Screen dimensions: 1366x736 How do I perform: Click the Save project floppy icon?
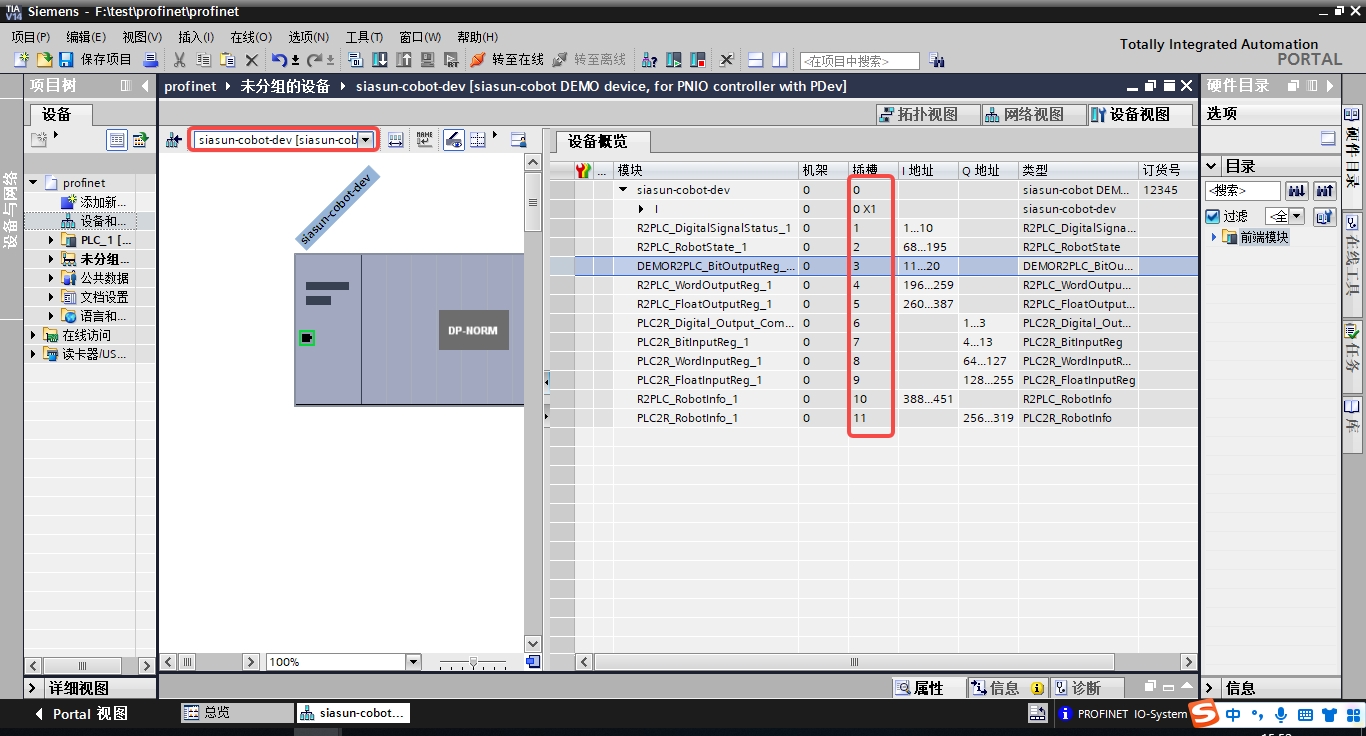(65, 60)
